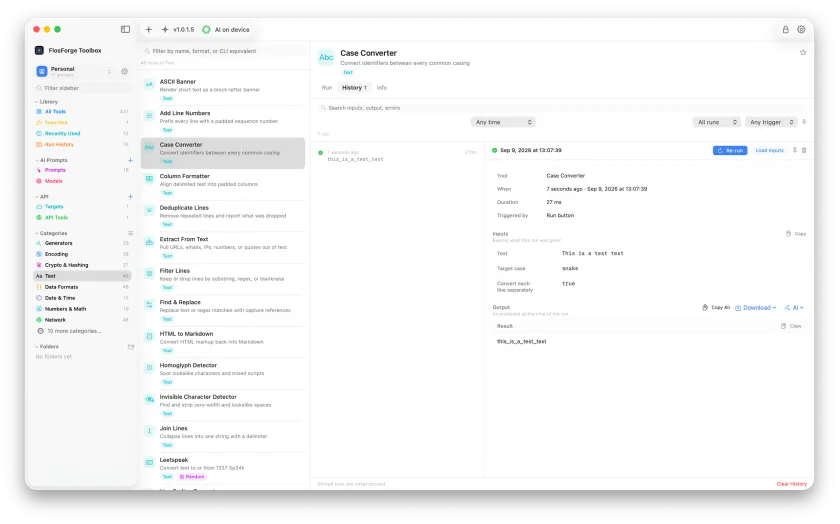Open Recently Used in sidebar
The height and width of the screenshot is (524, 840).
pyautogui.click(x=82, y=133)
